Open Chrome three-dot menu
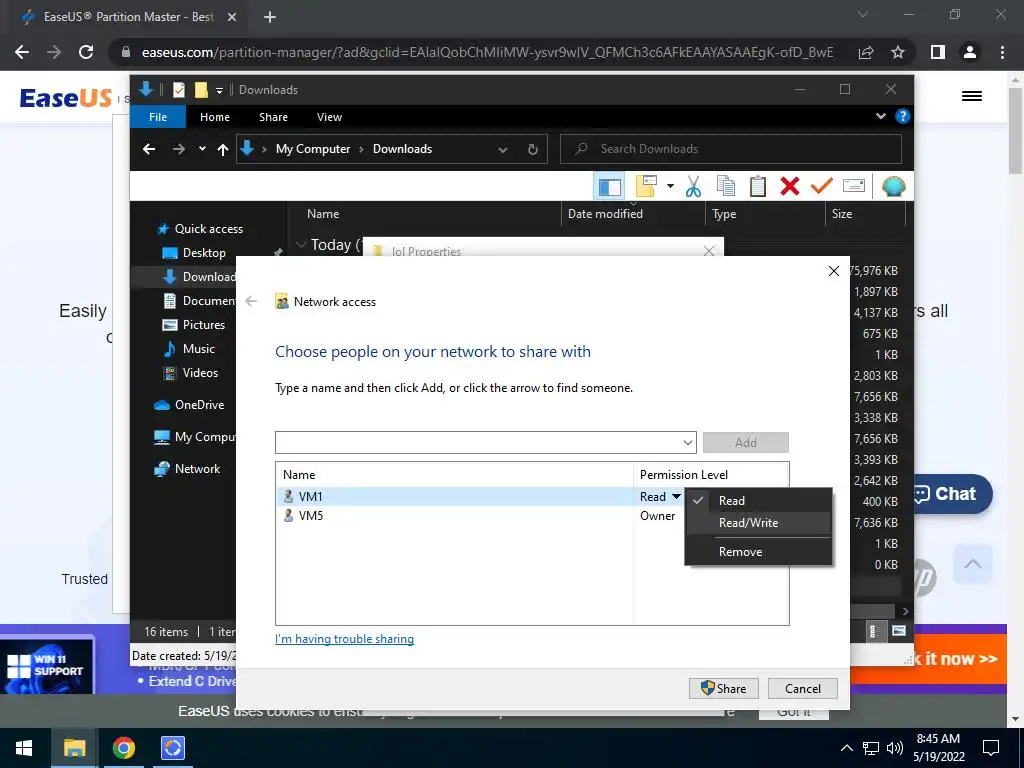 pos(1002,52)
